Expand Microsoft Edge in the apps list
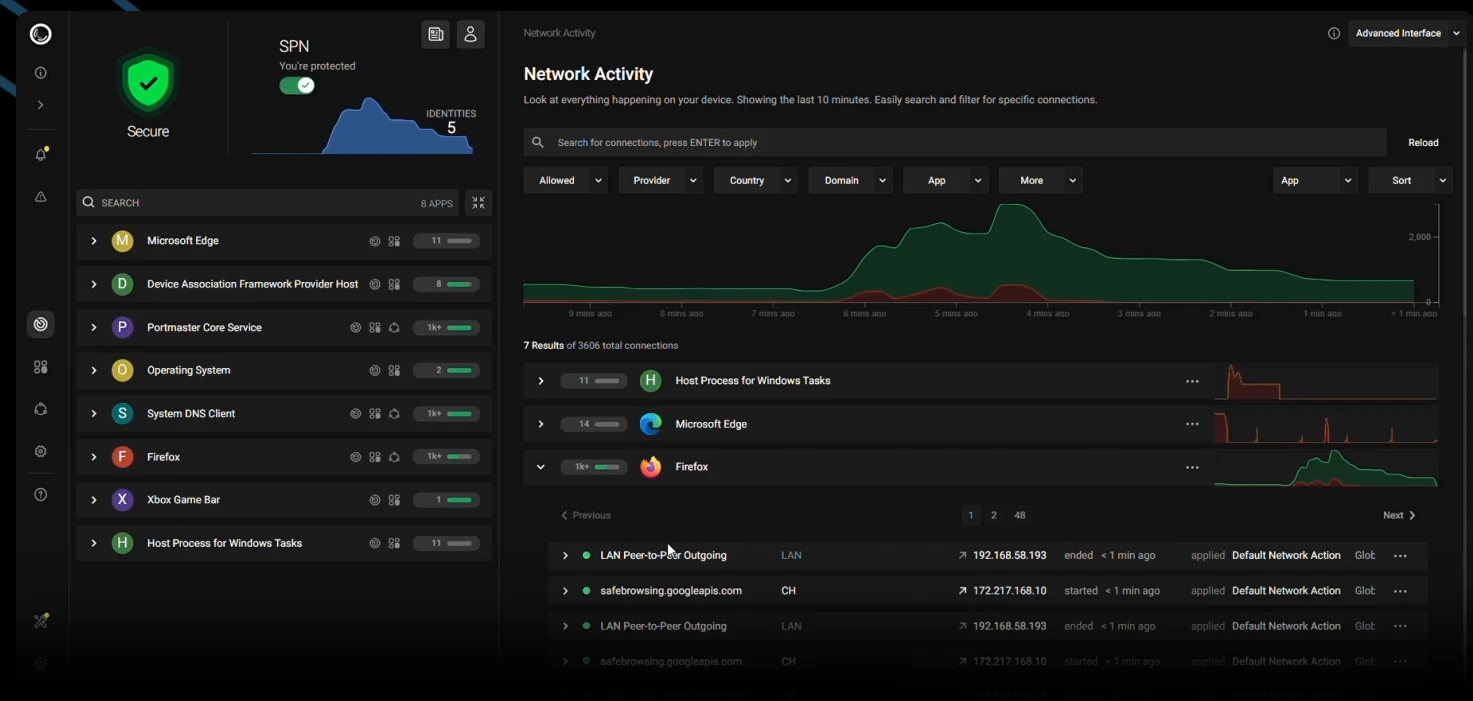This screenshot has width=1473, height=701. pyautogui.click(x=93, y=241)
